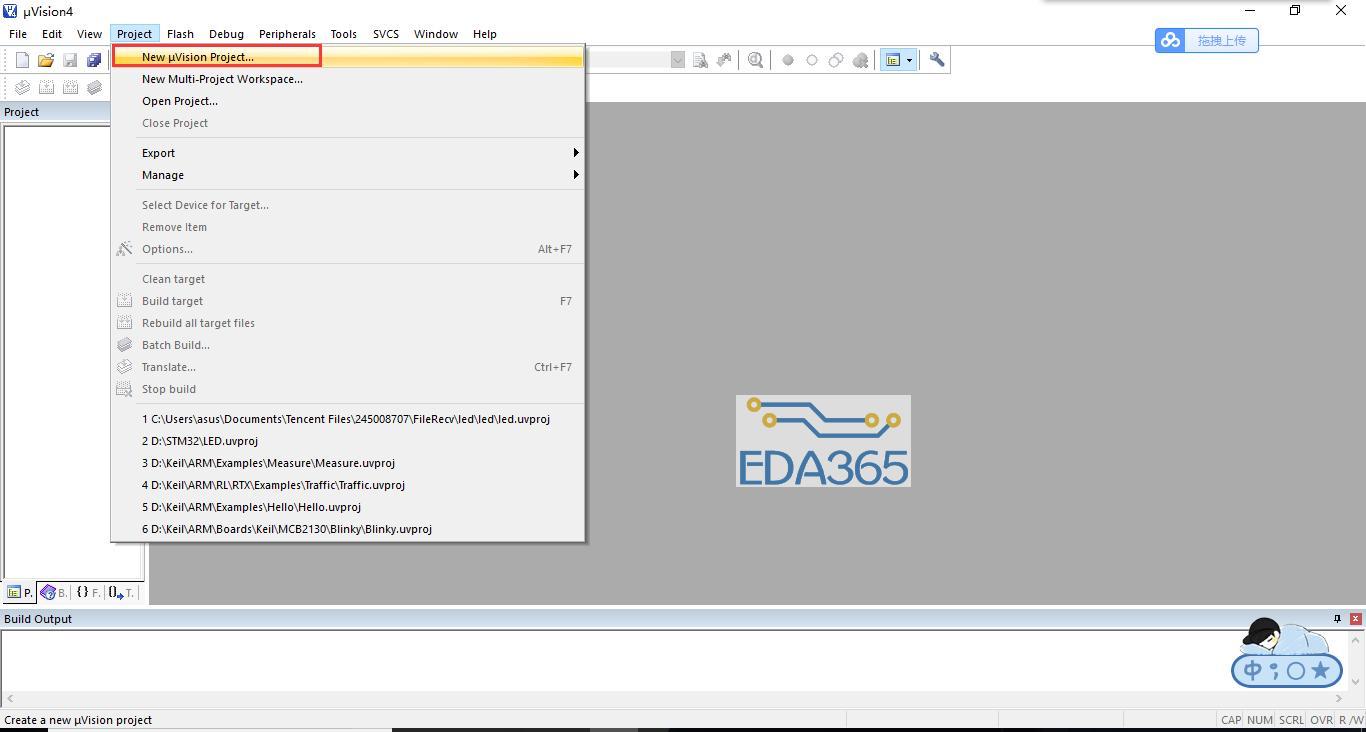Open the window layout dropdown arrow
Viewport: 1366px width, 732px height.
(x=909, y=60)
